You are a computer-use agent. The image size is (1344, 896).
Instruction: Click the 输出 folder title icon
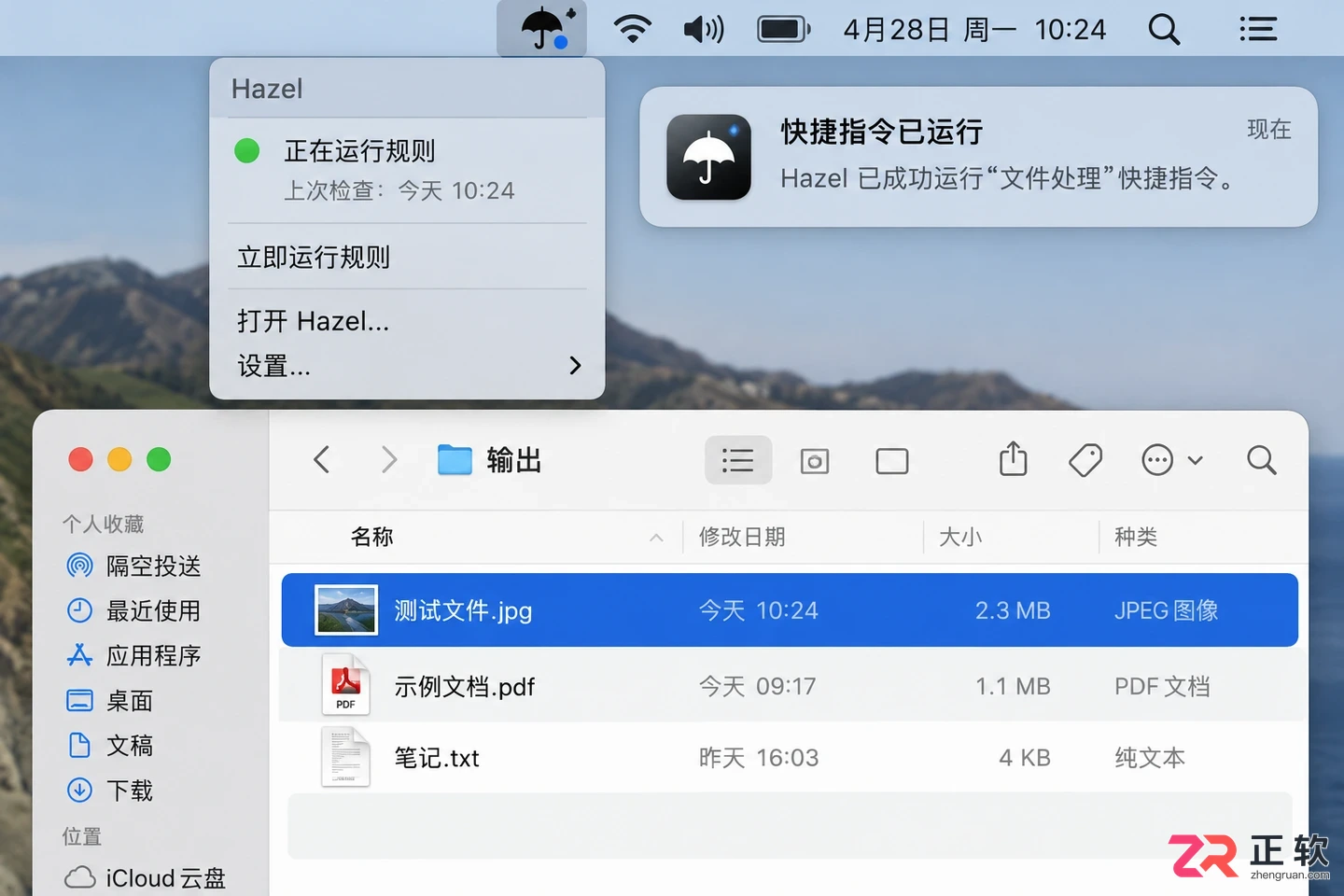(x=455, y=460)
